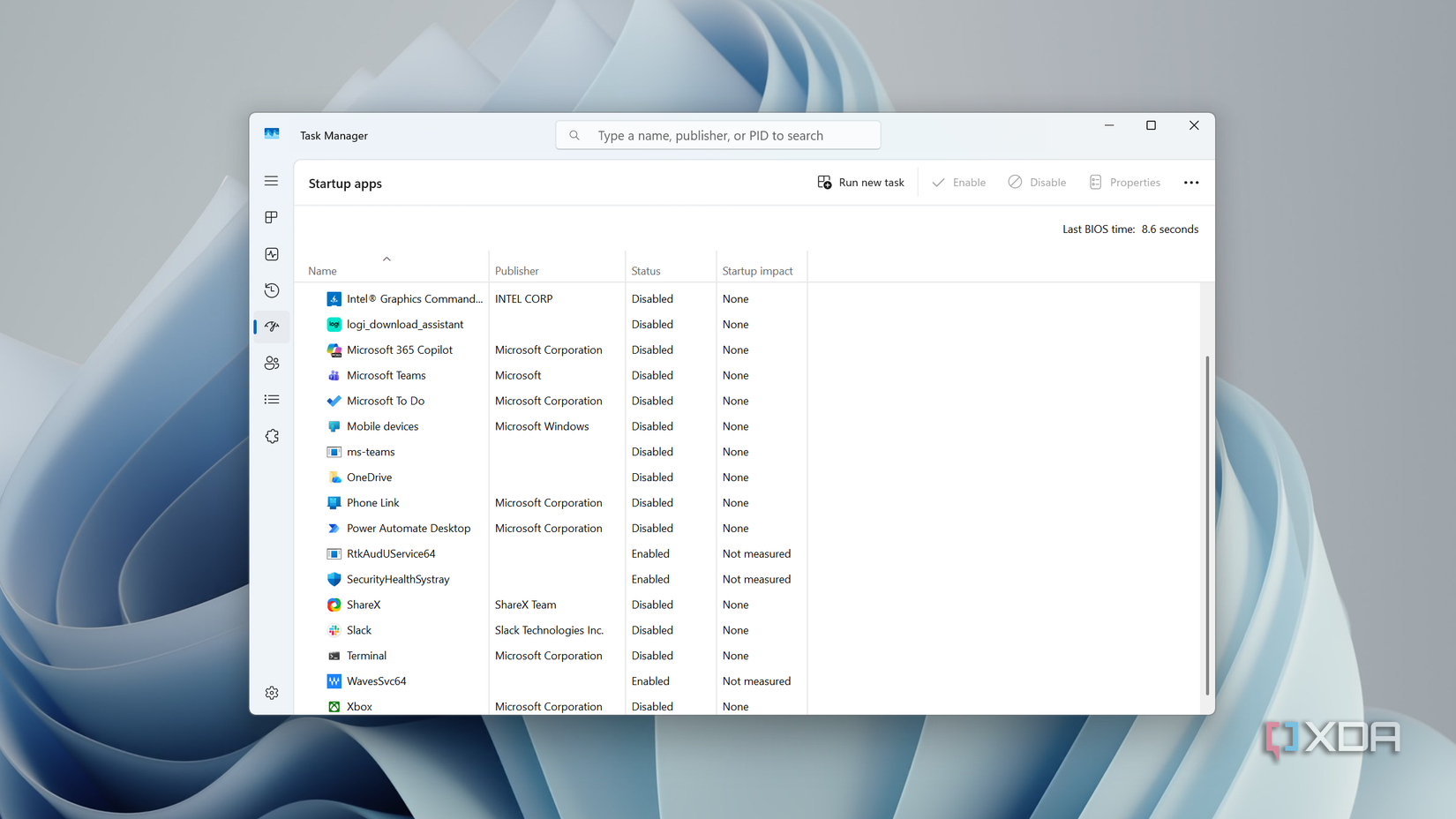Viewport: 1456px width, 819px height.
Task: Select the SecurityHealthSystray row name
Action: (x=398, y=580)
